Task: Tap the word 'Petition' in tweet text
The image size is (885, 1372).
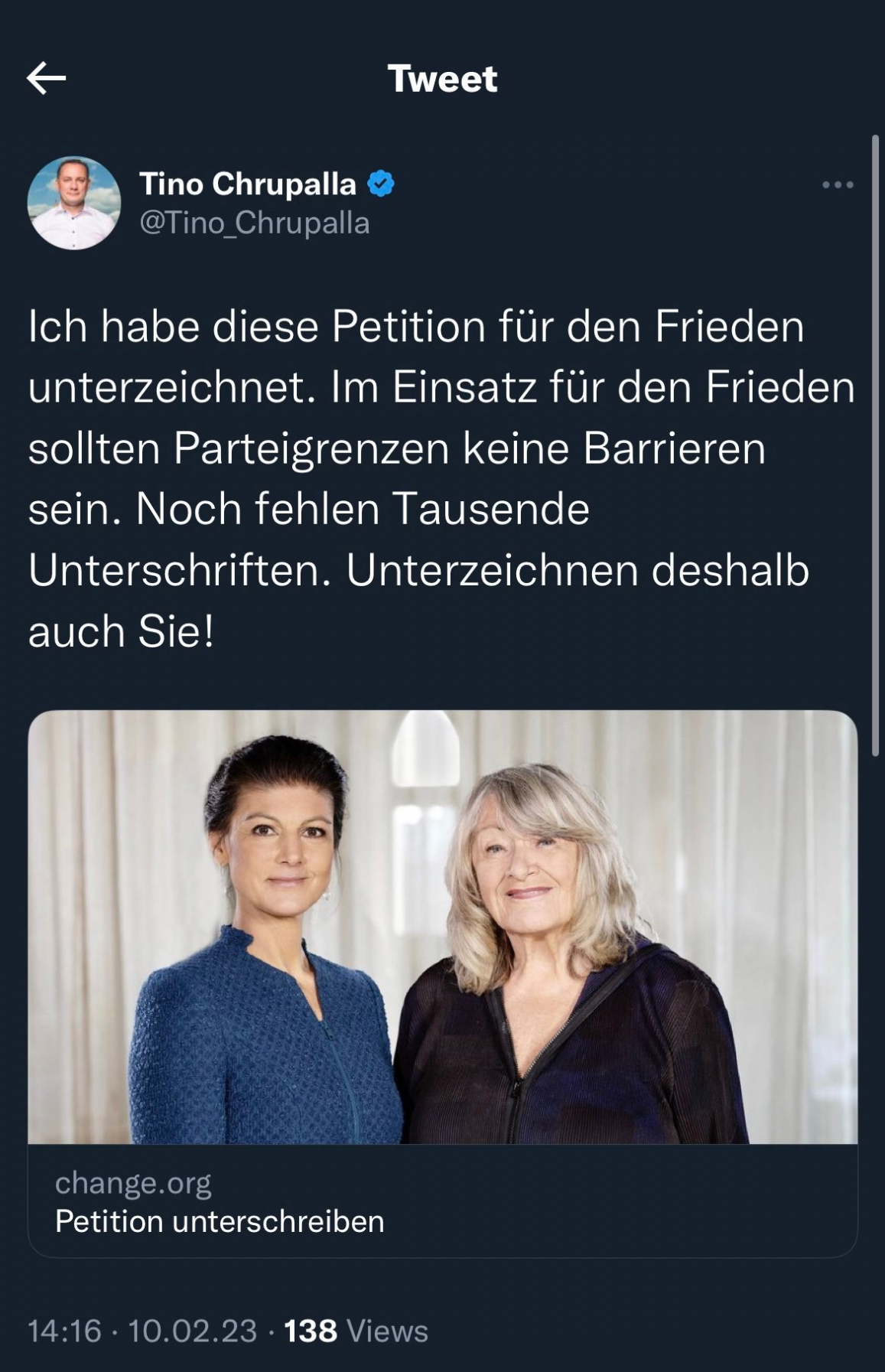Action: [408, 327]
